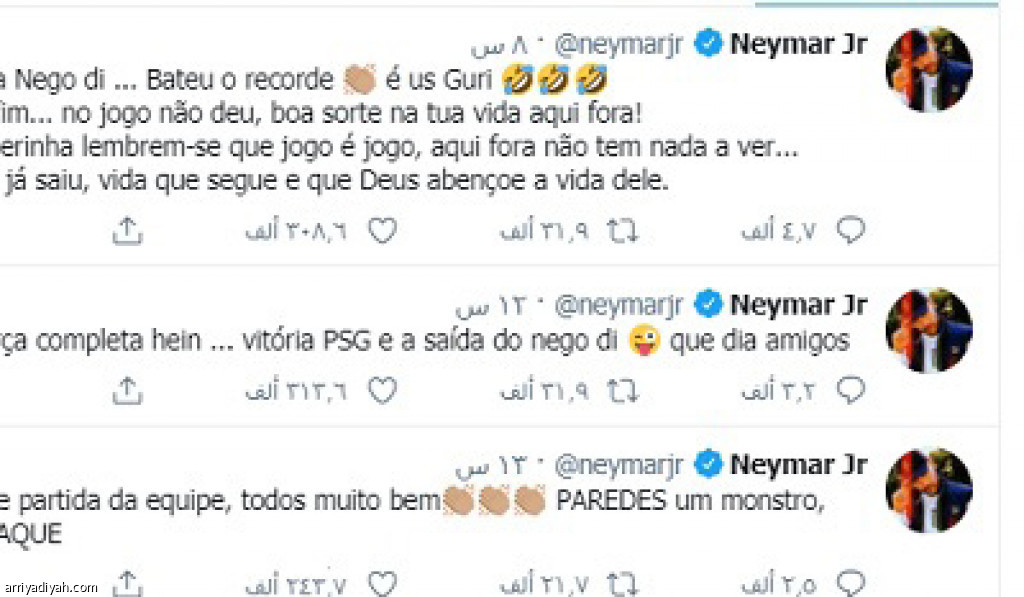Like the 'vitória PSG' tweet

click(x=382, y=391)
